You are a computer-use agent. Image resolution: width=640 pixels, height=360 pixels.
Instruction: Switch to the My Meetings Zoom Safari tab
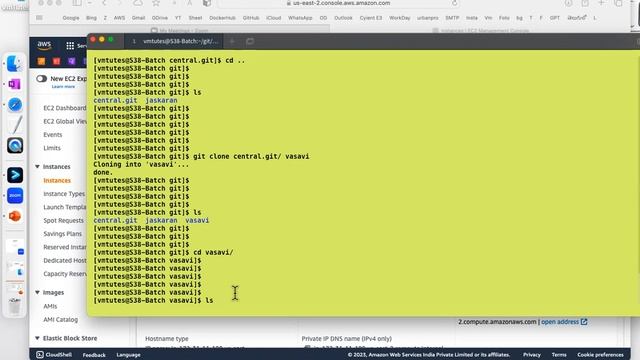click(180, 31)
